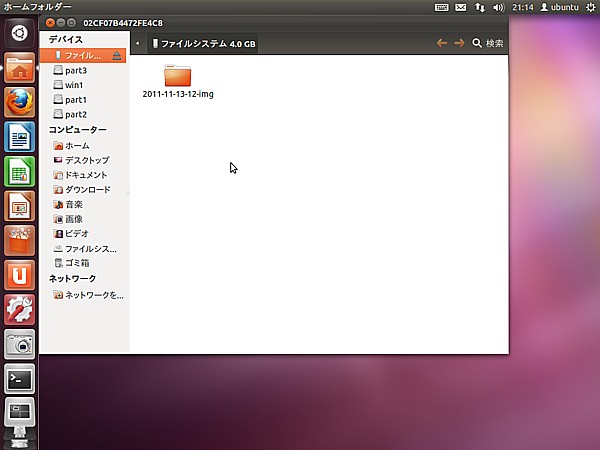Open the Terminal from launcher
Screen dimensions: 600x450
tap(19, 379)
